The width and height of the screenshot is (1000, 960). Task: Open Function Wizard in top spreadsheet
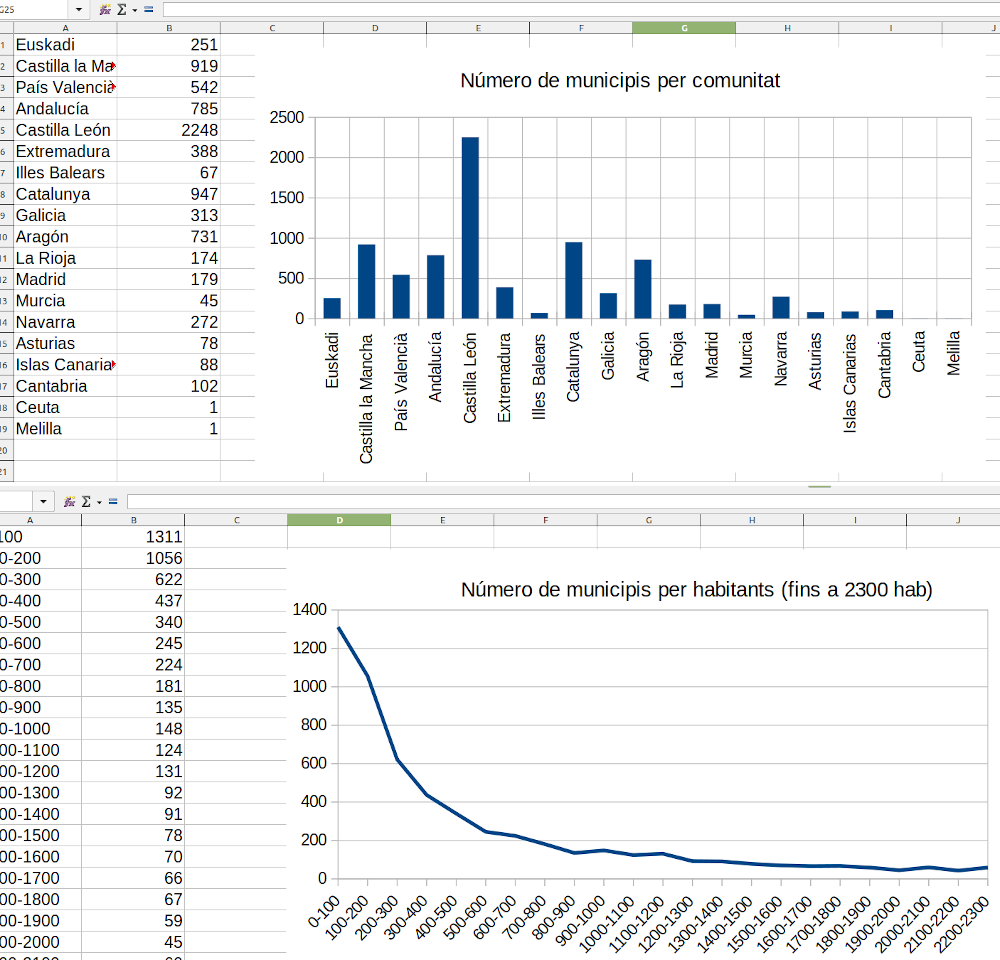click(x=105, y=9)
